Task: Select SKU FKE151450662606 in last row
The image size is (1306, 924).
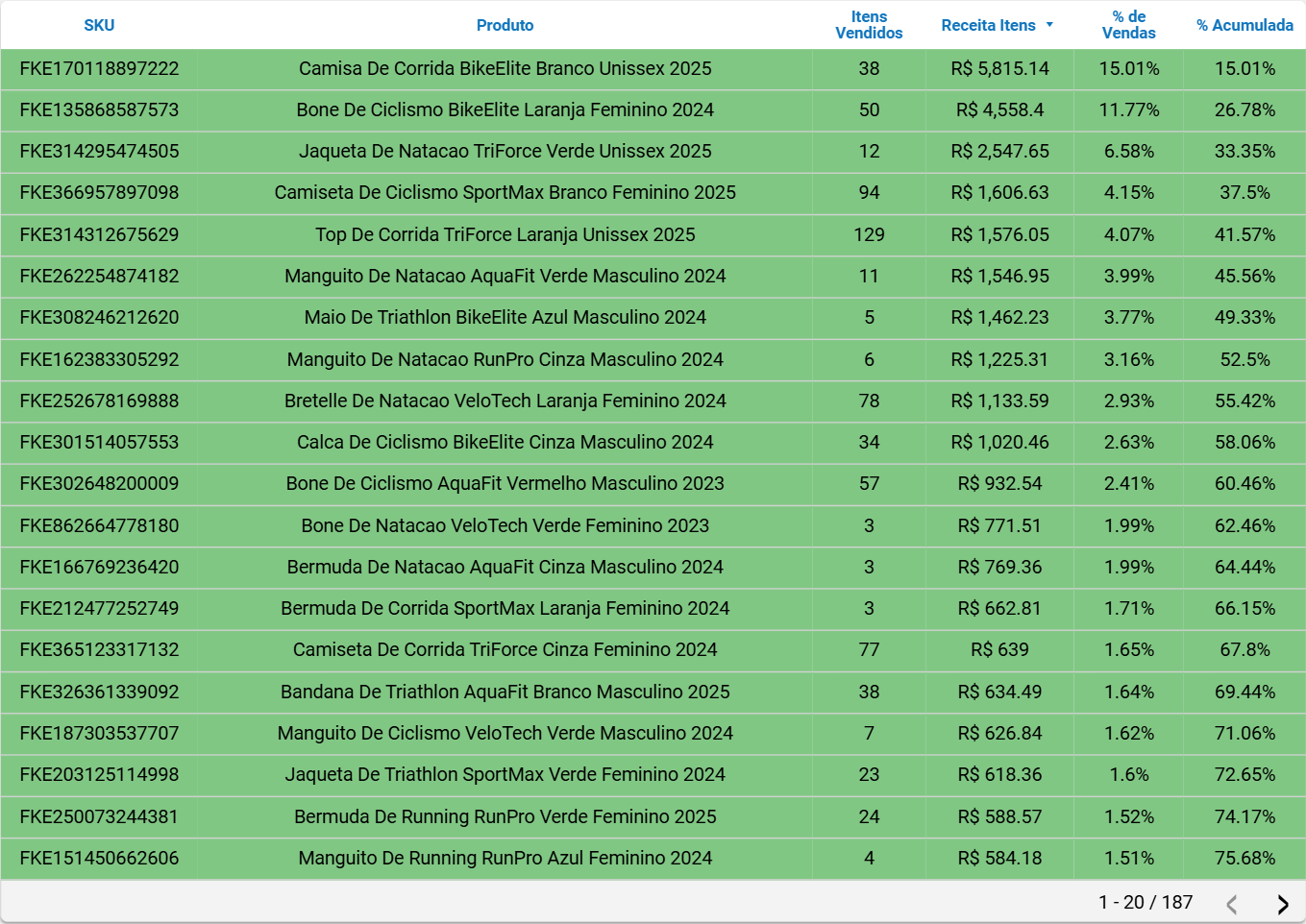Action: coord(100,859)
